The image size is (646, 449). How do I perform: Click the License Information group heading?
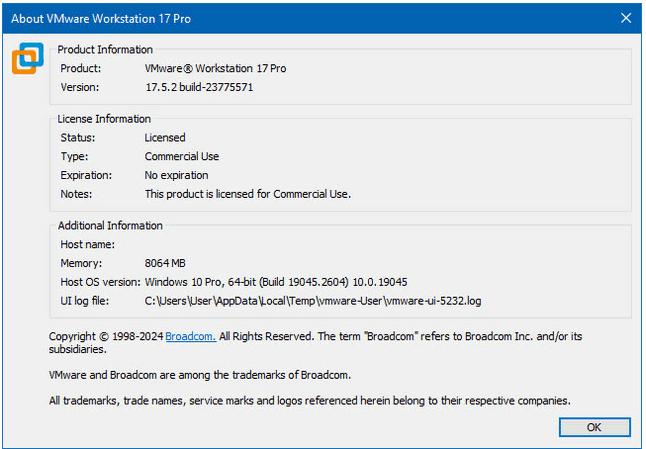tap(104, 119)
